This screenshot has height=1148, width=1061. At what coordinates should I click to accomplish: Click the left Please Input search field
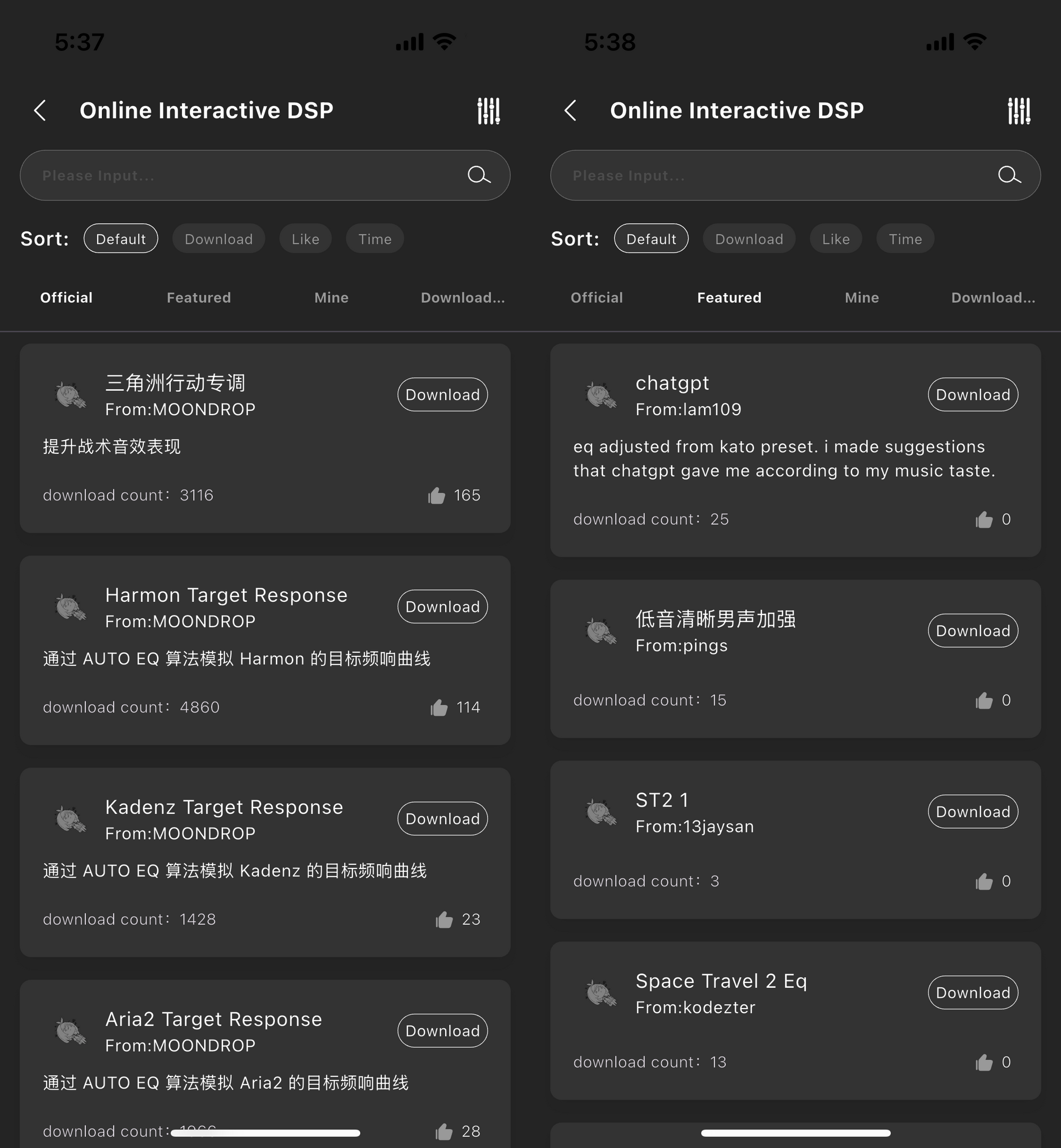coord(241,176)
